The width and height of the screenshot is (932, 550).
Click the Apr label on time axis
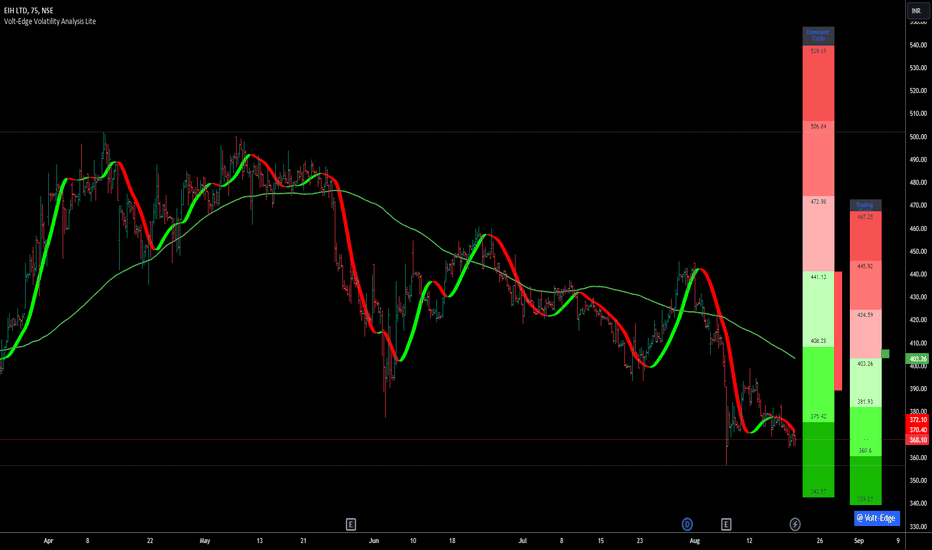pos(48,541)
